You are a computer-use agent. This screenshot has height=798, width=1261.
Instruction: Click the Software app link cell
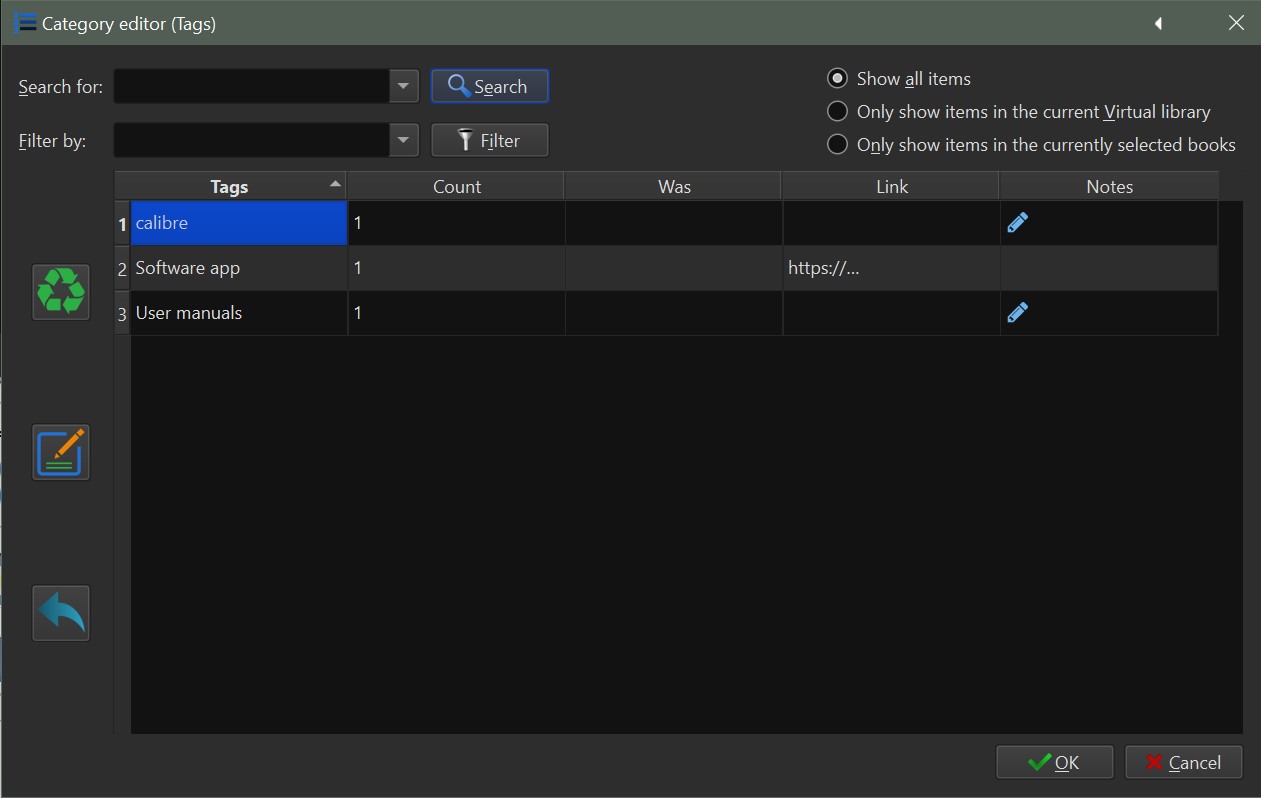[890, 268]
